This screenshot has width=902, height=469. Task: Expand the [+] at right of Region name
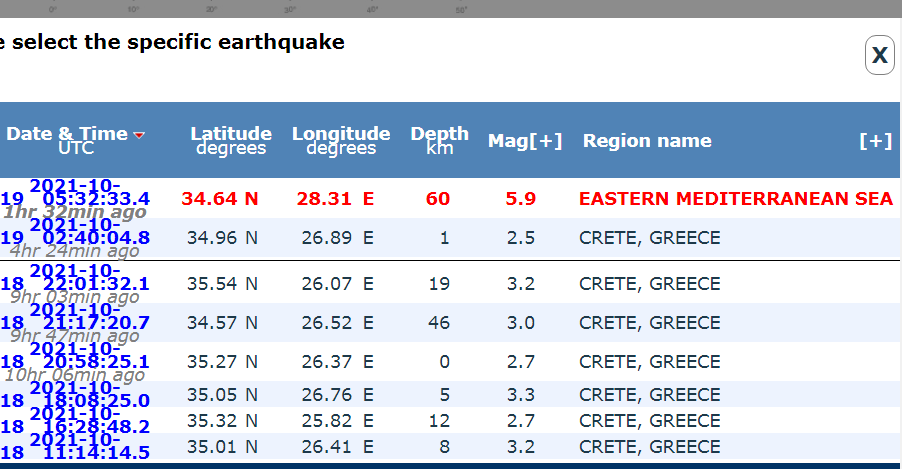[875, 141]
